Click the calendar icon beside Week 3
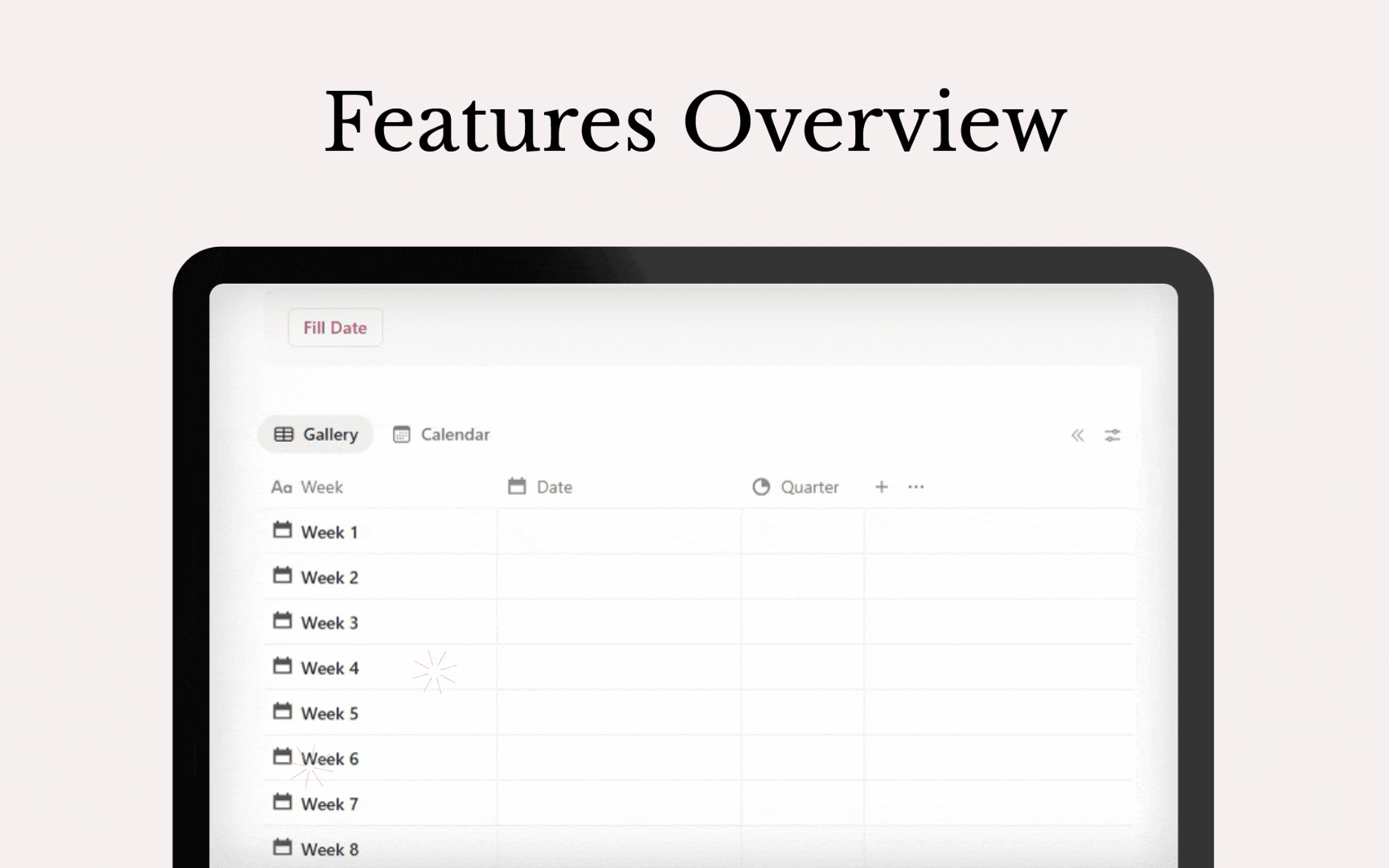 tap(282, 621)
